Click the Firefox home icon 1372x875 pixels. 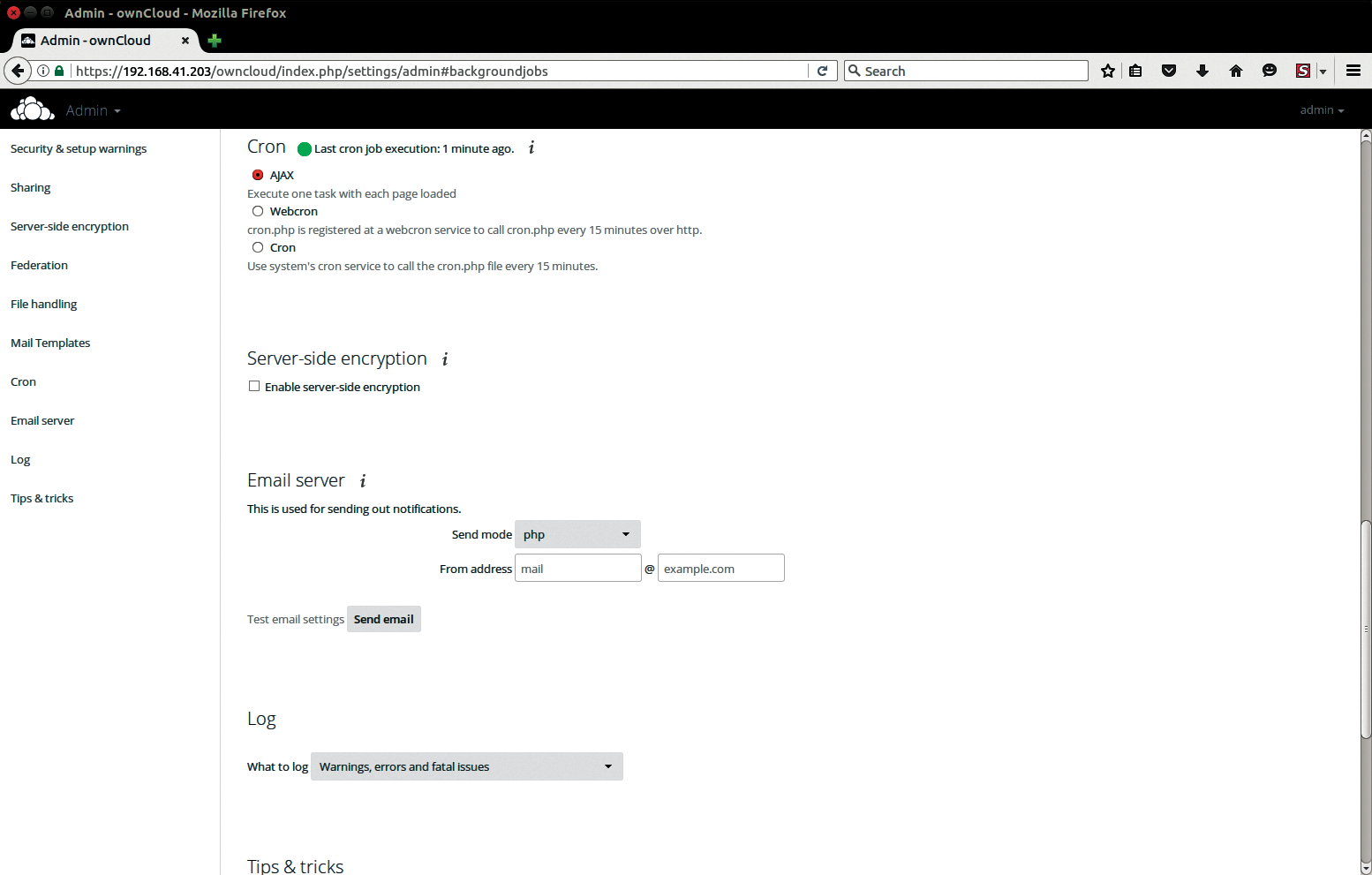[1236, 71]
